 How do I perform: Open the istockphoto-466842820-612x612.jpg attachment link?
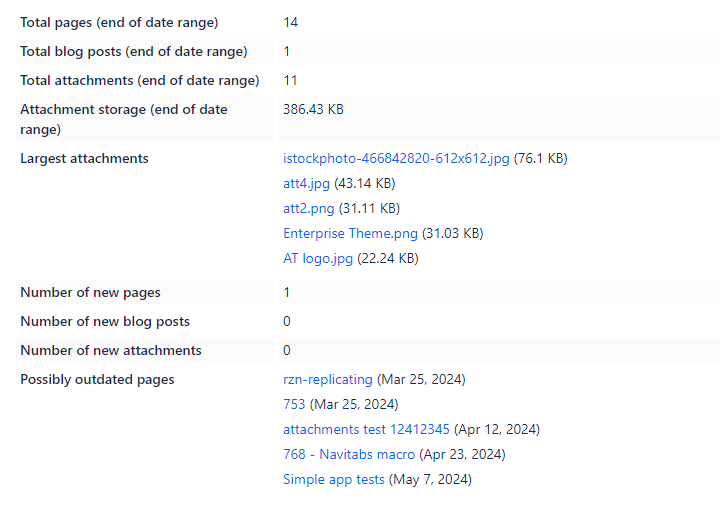click(396, 158)
